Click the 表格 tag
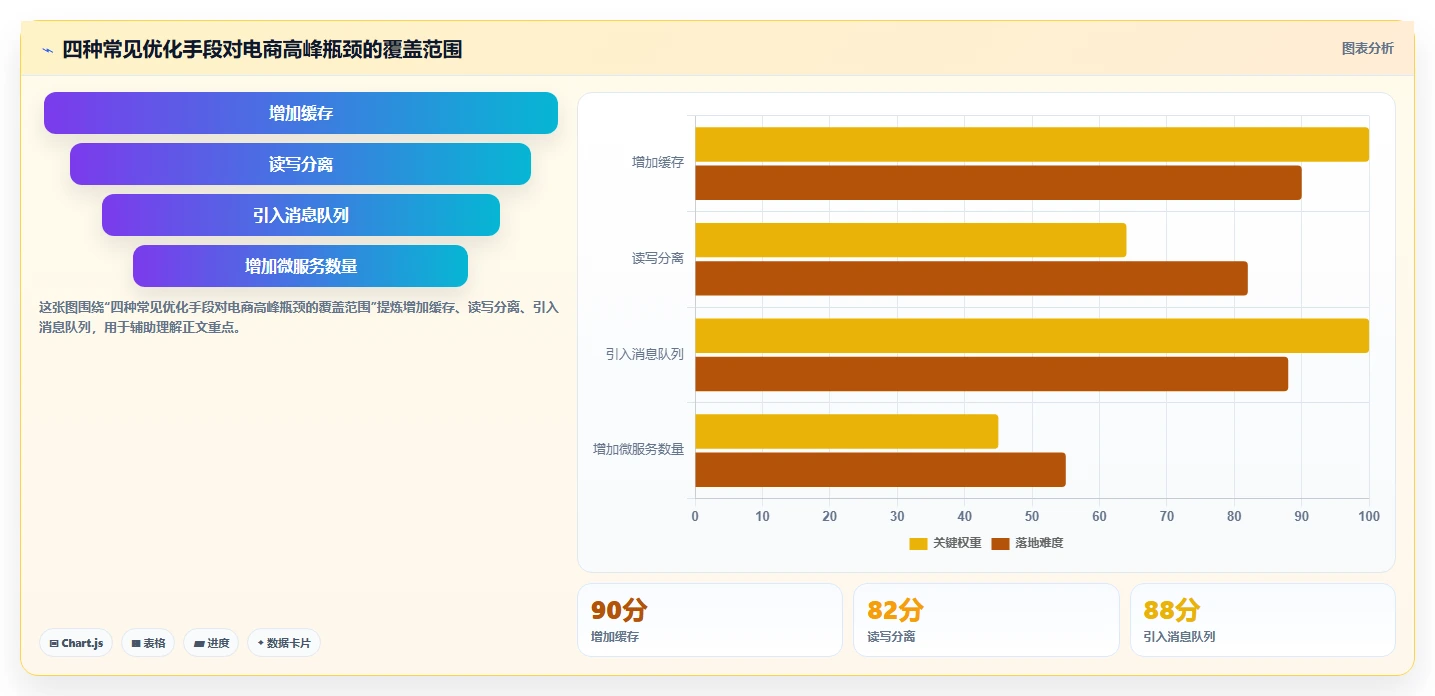The width and height of the screenshot is (1435, 696). tap(148, 643)
